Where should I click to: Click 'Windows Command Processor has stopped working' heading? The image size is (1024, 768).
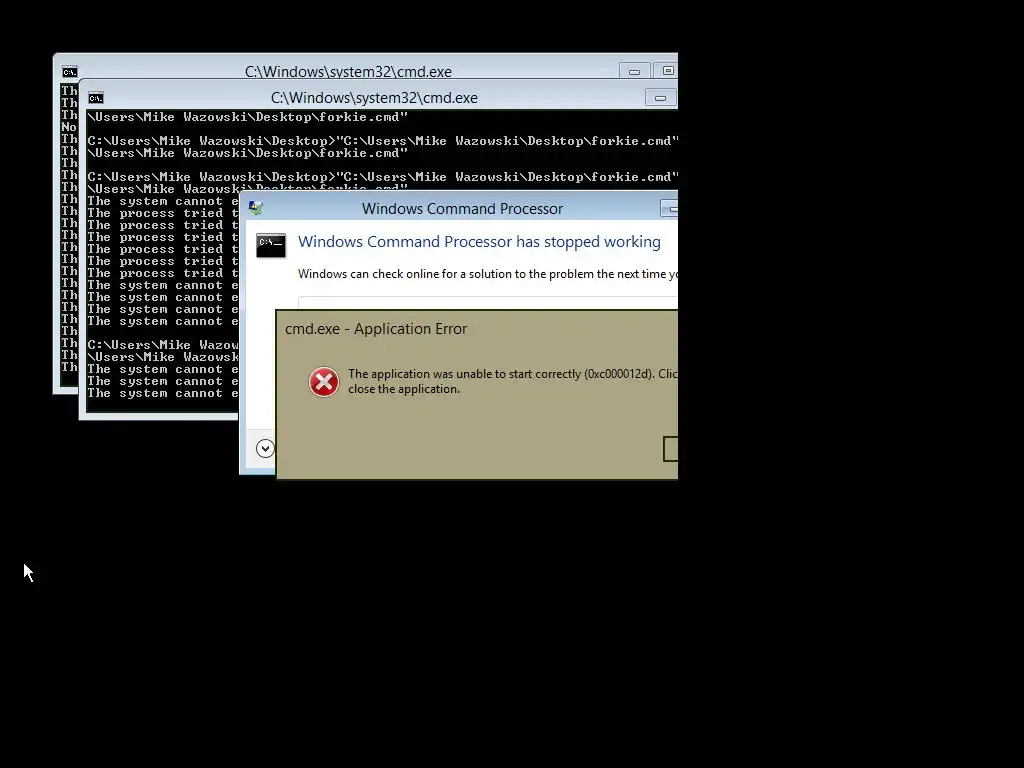pyautogui.click(x=479, y=242)
